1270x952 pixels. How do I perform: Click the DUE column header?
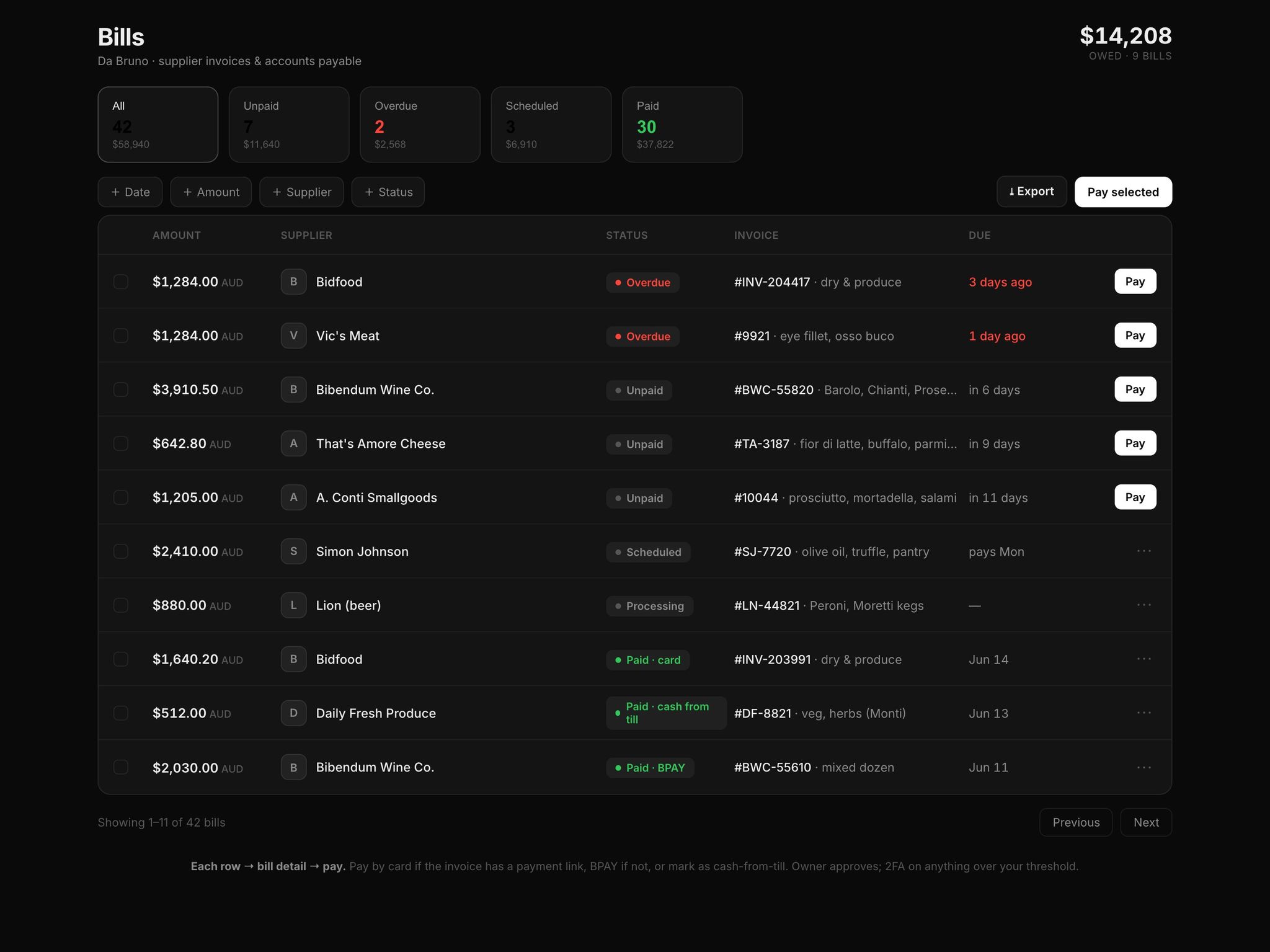980,235
